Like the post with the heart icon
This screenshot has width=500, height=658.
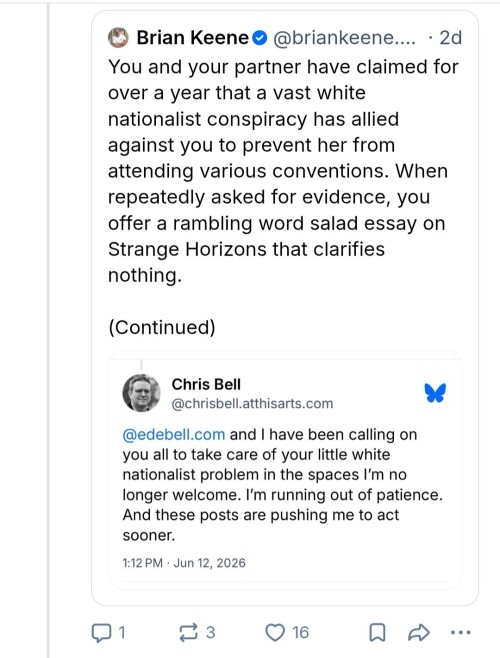click(x=275, y=632)
